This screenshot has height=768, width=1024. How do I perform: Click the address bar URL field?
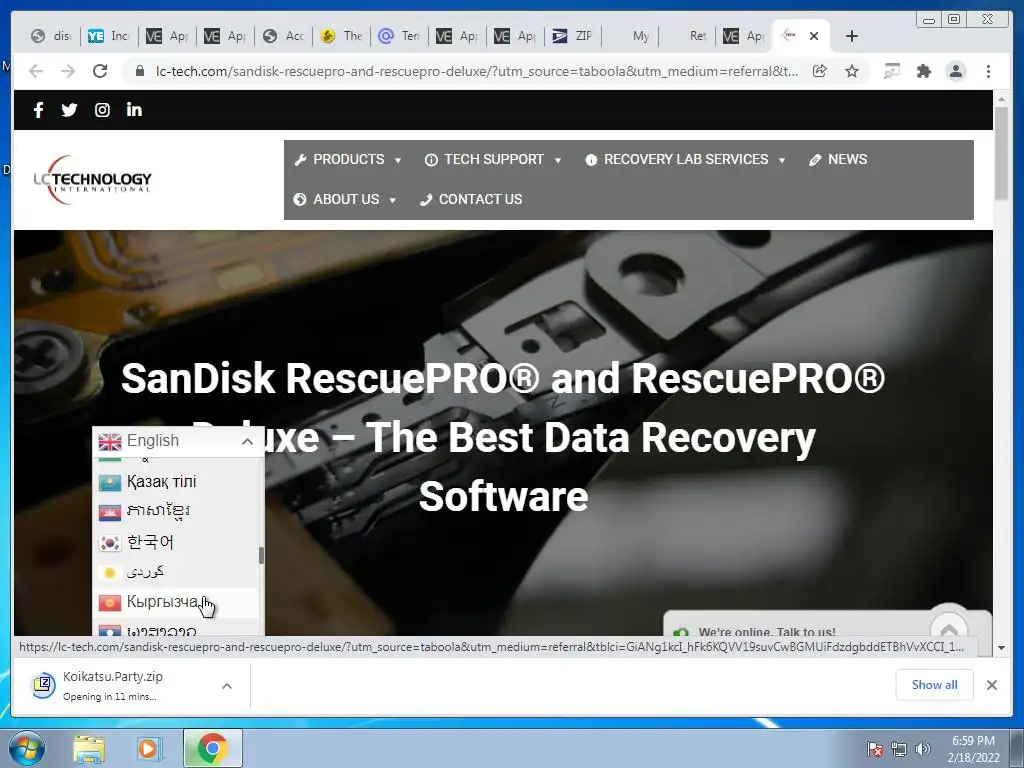476,71
